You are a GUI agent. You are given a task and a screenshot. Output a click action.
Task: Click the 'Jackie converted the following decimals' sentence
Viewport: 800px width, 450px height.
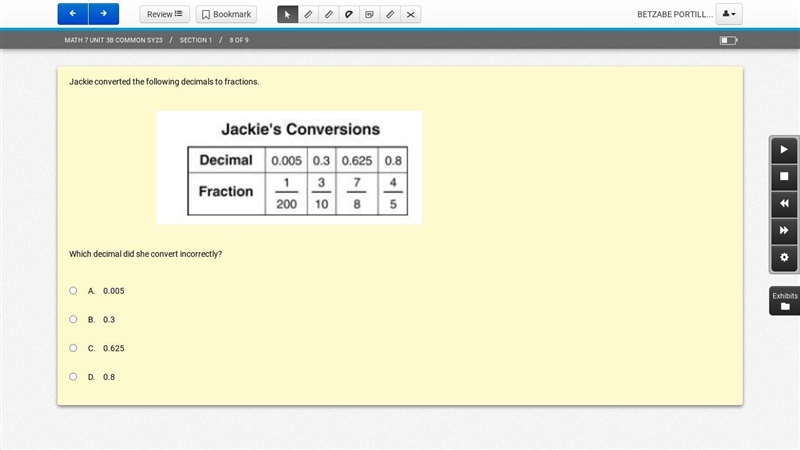coord(164,82)
